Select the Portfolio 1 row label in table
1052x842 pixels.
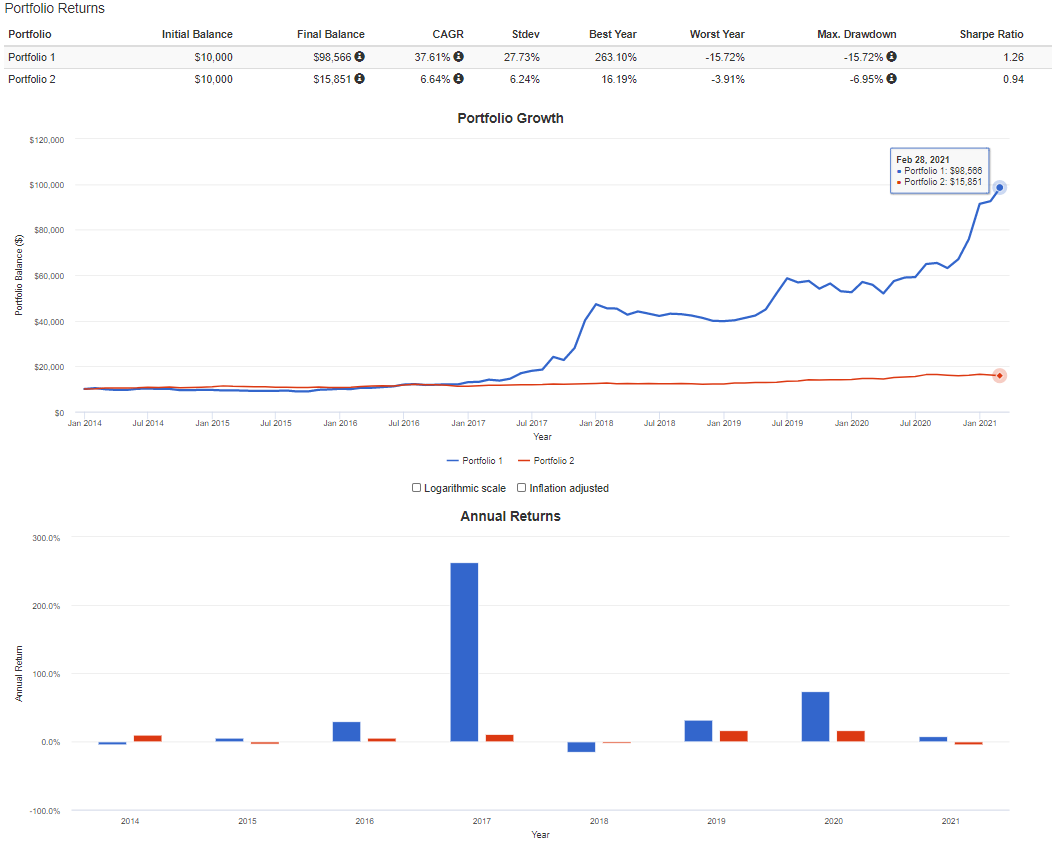(x=32, y=57)
